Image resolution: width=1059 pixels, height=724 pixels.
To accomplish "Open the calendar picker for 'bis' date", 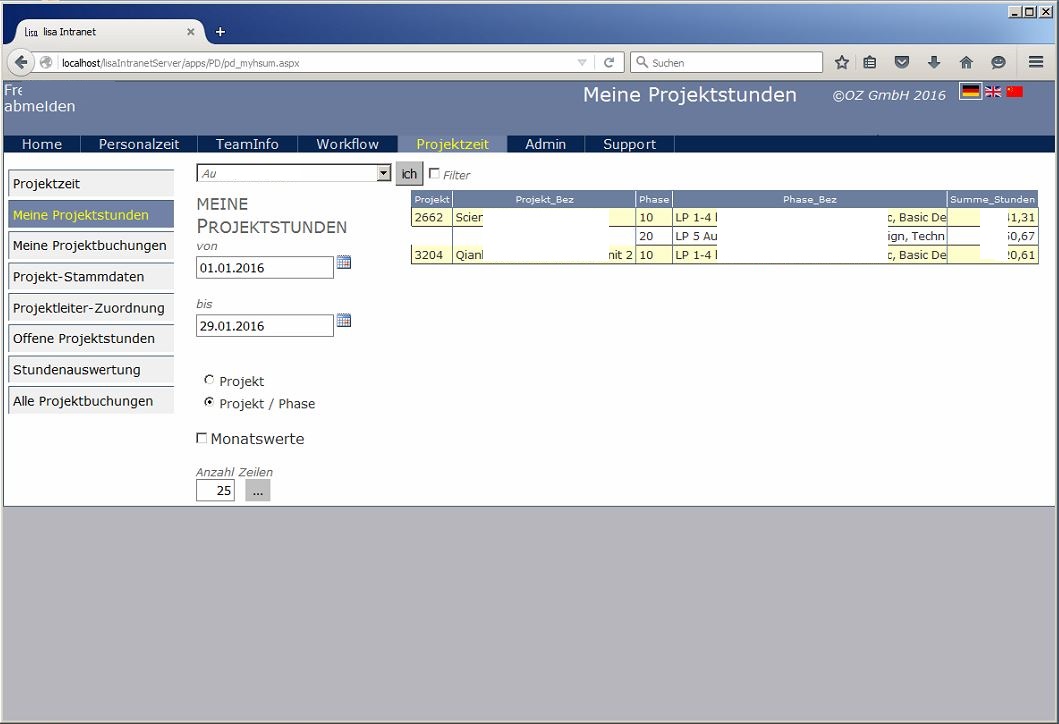I will pos(344,320).
